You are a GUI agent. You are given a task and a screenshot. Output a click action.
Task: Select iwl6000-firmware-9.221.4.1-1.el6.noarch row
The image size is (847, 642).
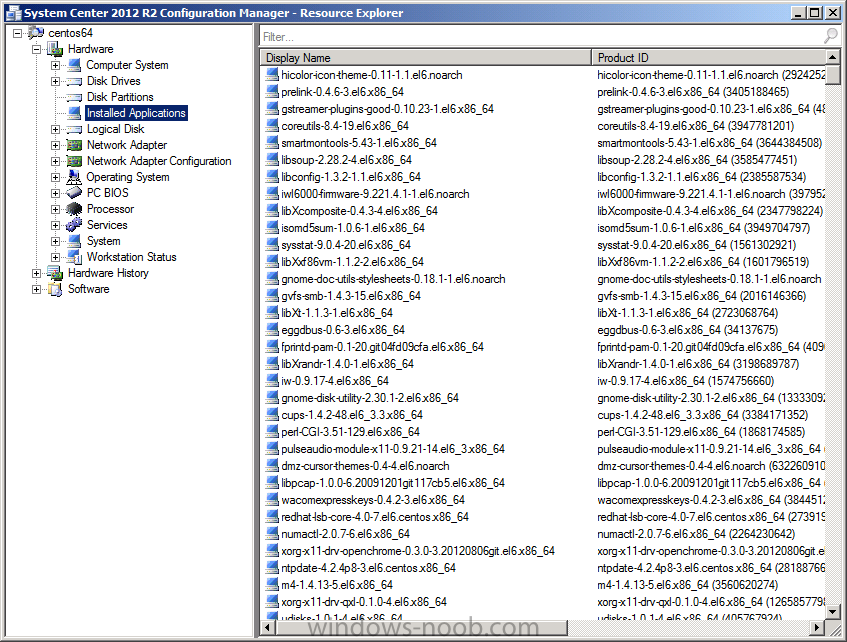[x=375, y=194]
